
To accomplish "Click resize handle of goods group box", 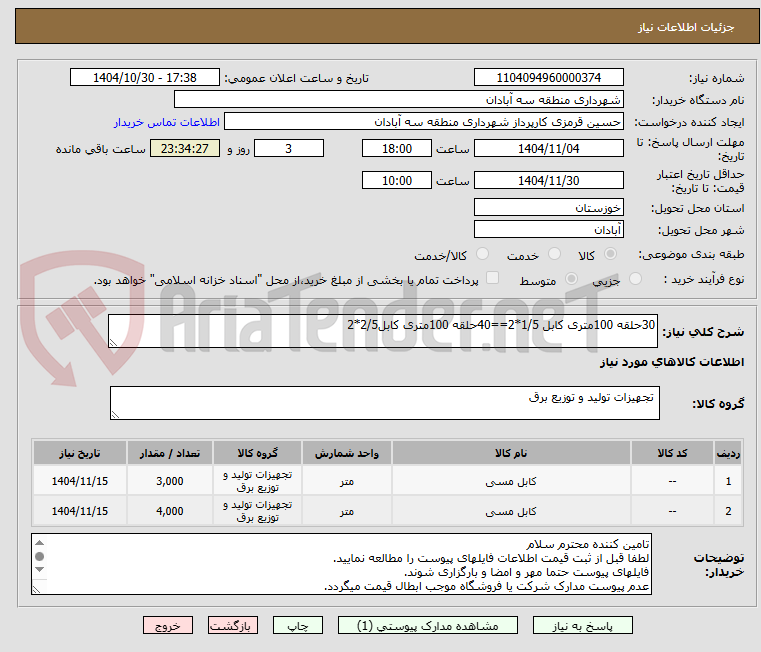I will [x=115, y=414].
